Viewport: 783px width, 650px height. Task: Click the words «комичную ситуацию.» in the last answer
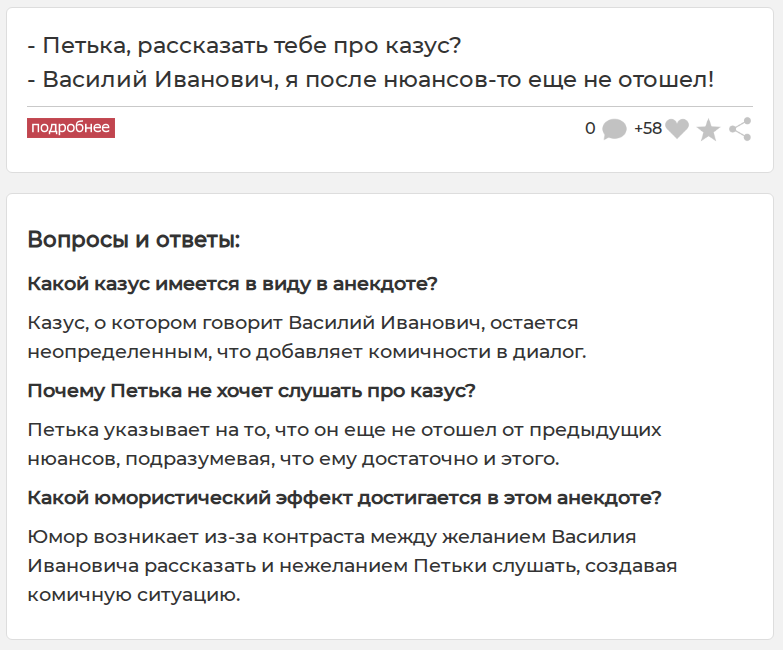point(134,595)
